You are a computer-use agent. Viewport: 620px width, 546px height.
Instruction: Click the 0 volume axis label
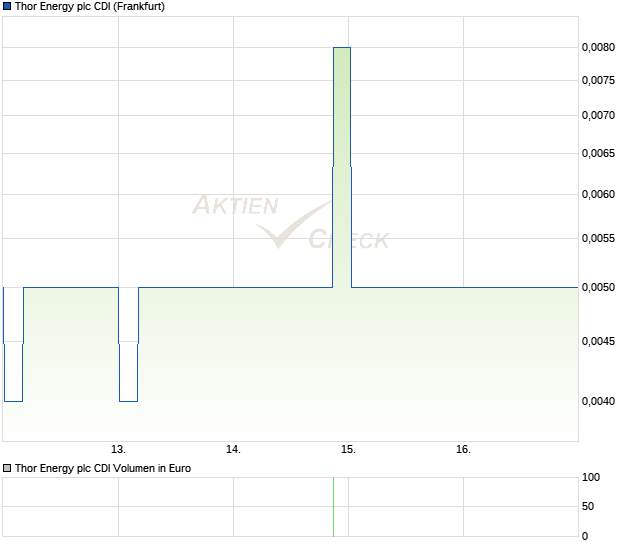(x=585, y=537)
